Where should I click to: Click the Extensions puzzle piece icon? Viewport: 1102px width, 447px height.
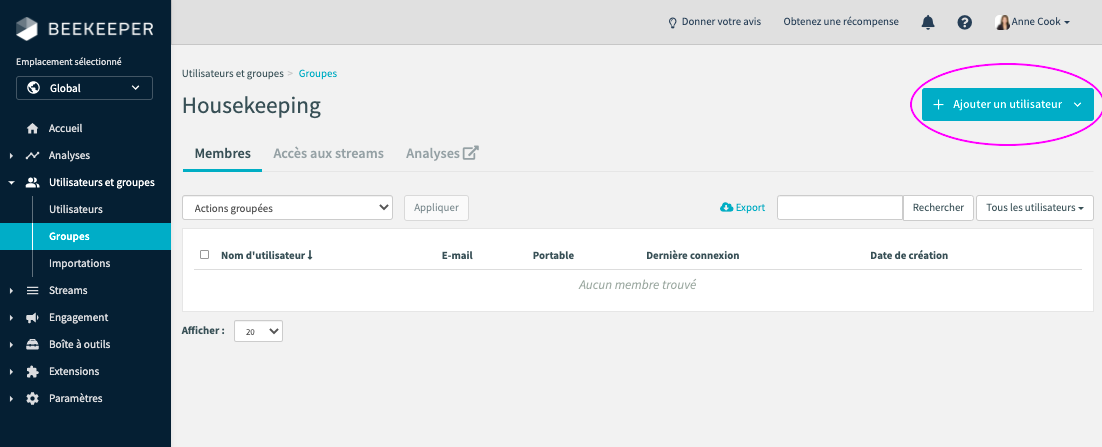(32, 372)
